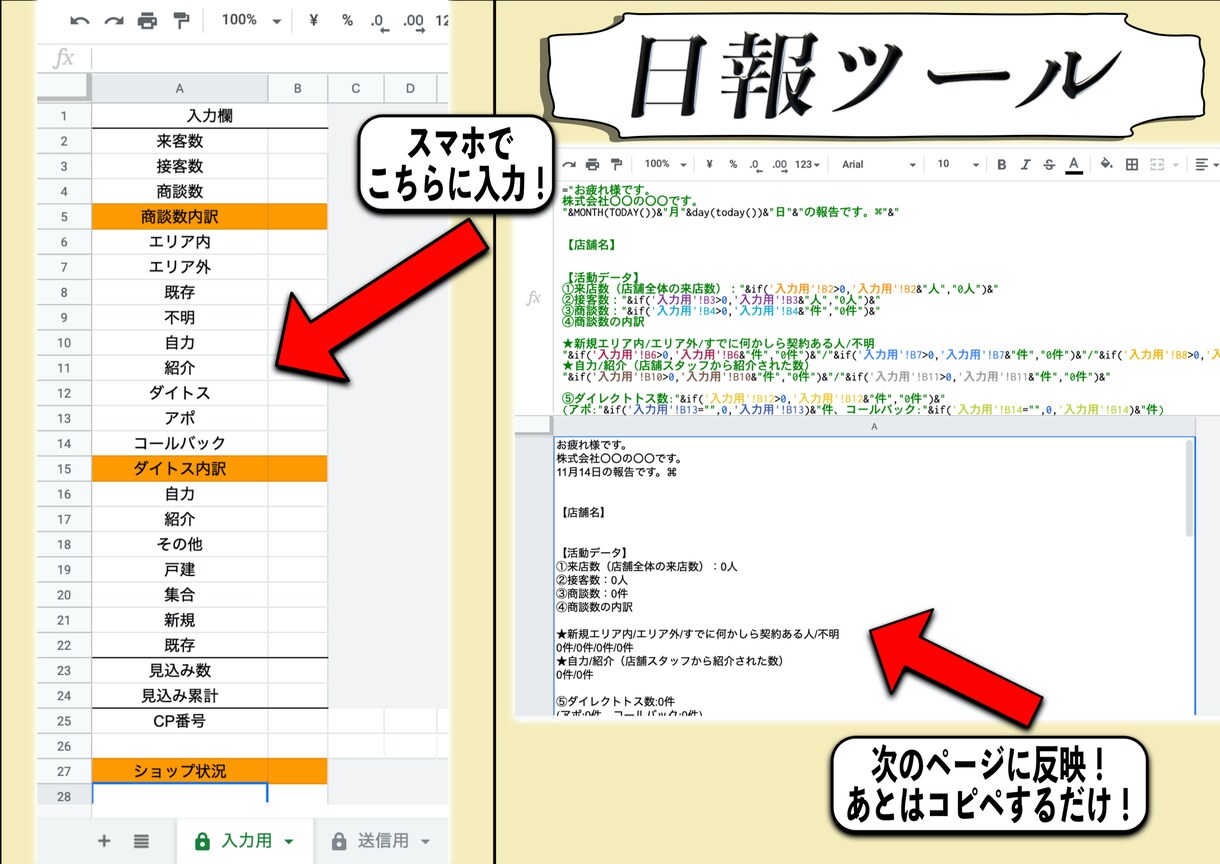
Task: Select the 見込み累計 cell
Action: 180,695
